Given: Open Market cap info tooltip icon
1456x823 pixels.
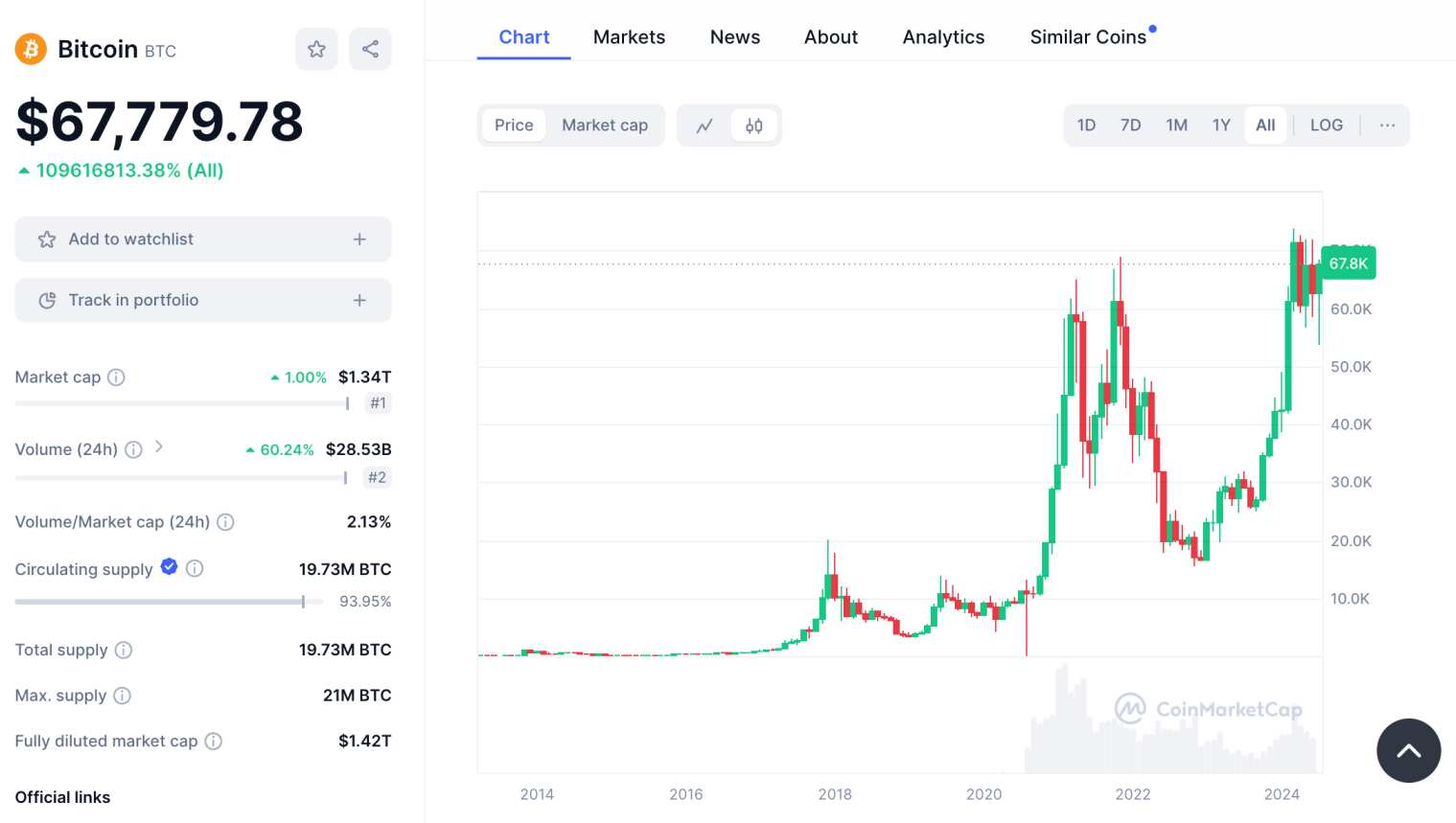Looking at the screenshot, I should (116, 377).
